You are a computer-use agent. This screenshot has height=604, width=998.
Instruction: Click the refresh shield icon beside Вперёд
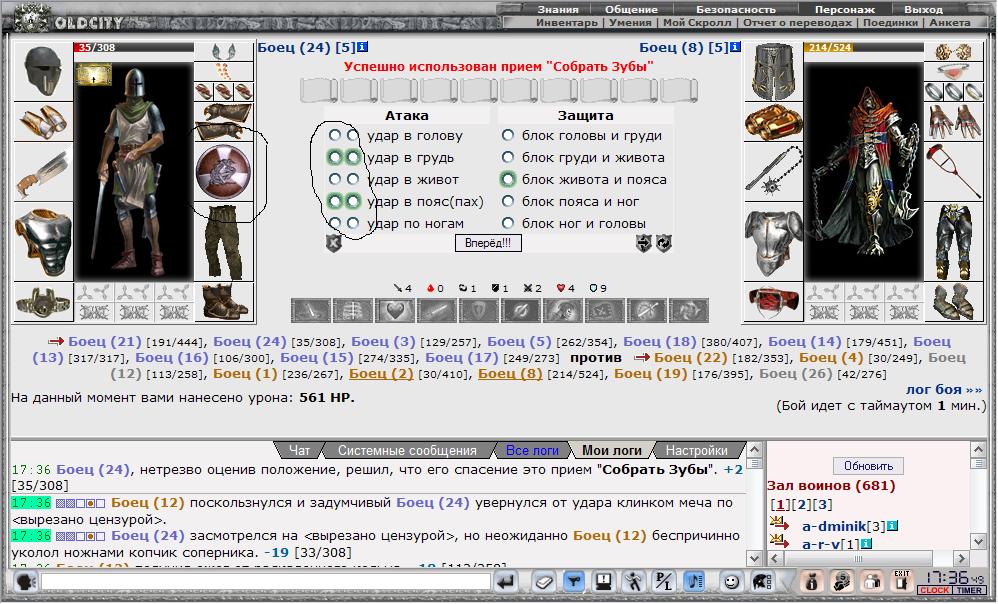click(664, 243)
